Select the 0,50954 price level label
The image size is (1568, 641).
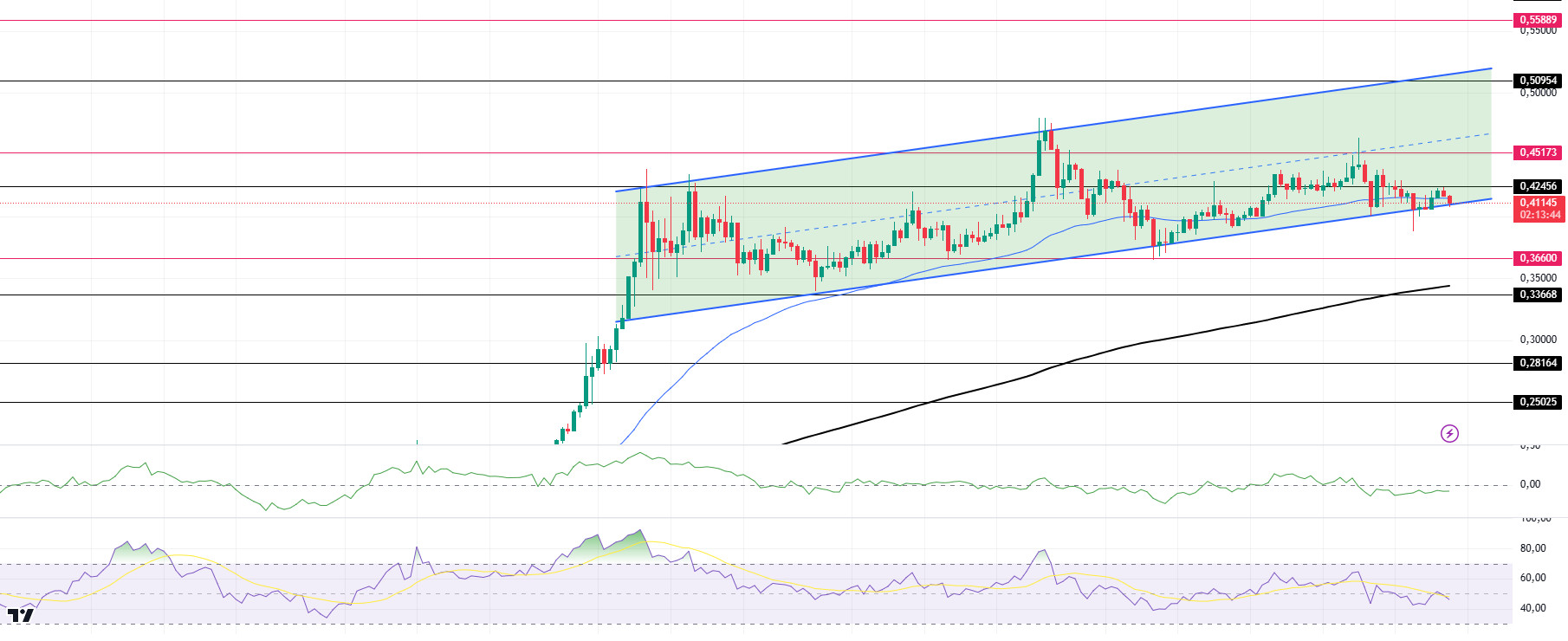point(1539,81)
